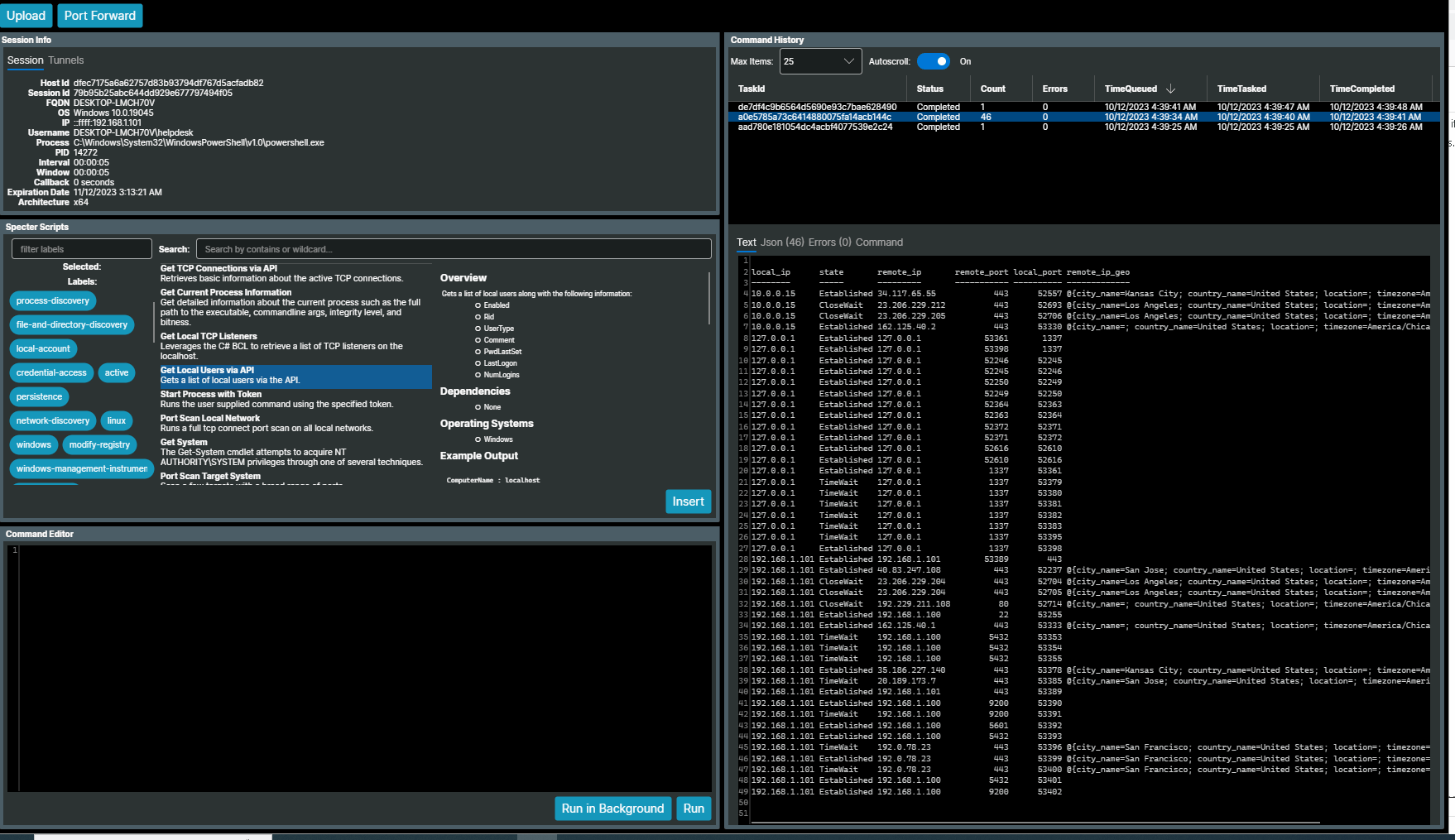This screenshot has width=1455, height=840.
Task: Select task row de7df4c9b6564d5690e93c7bae628490
Action: (x=1084, y=107)
